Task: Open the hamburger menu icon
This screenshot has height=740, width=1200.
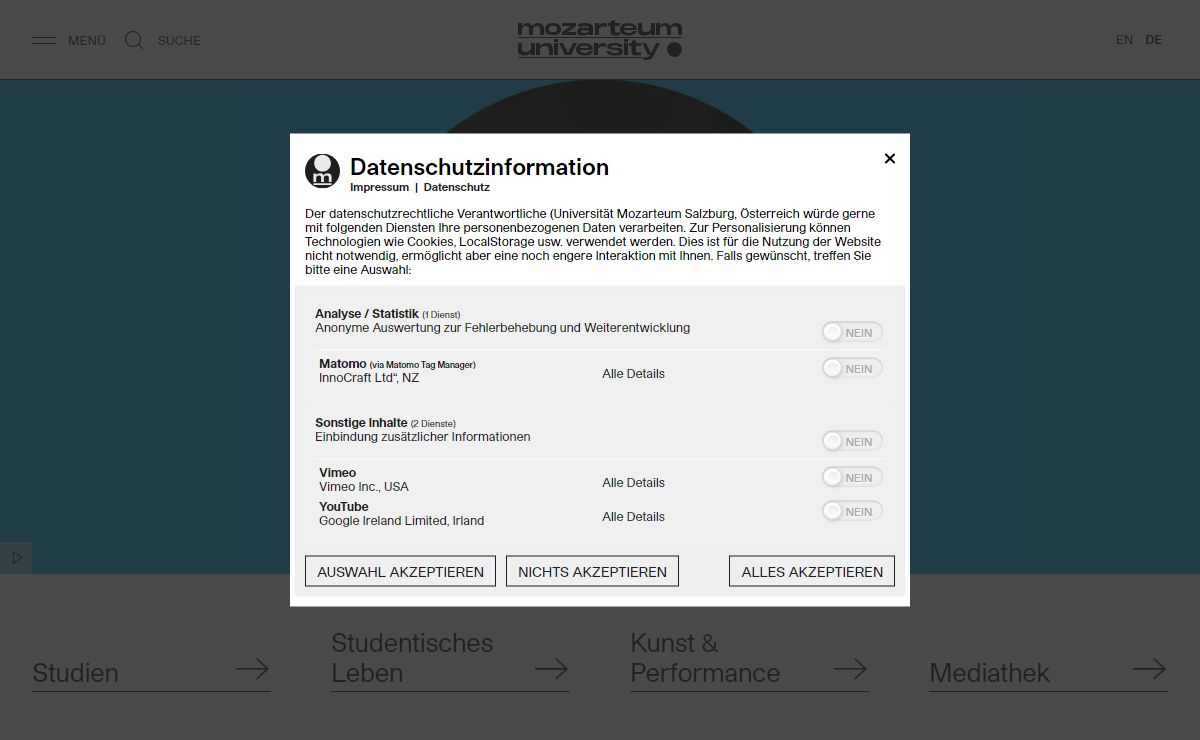Action: [x=44, y=41]
